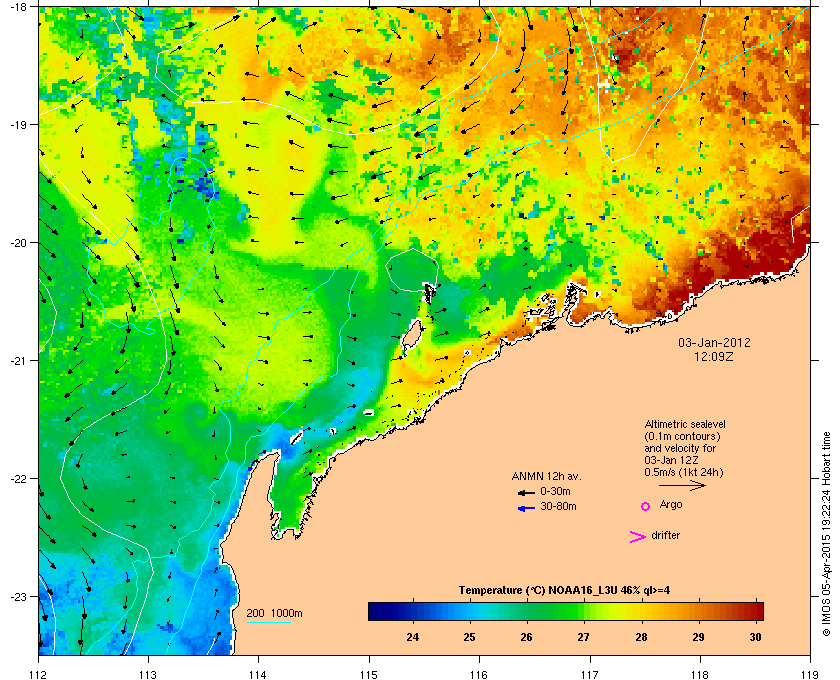840x680 pixels.
Task: Click the colorbar label 28
Action: coord(641,637)
